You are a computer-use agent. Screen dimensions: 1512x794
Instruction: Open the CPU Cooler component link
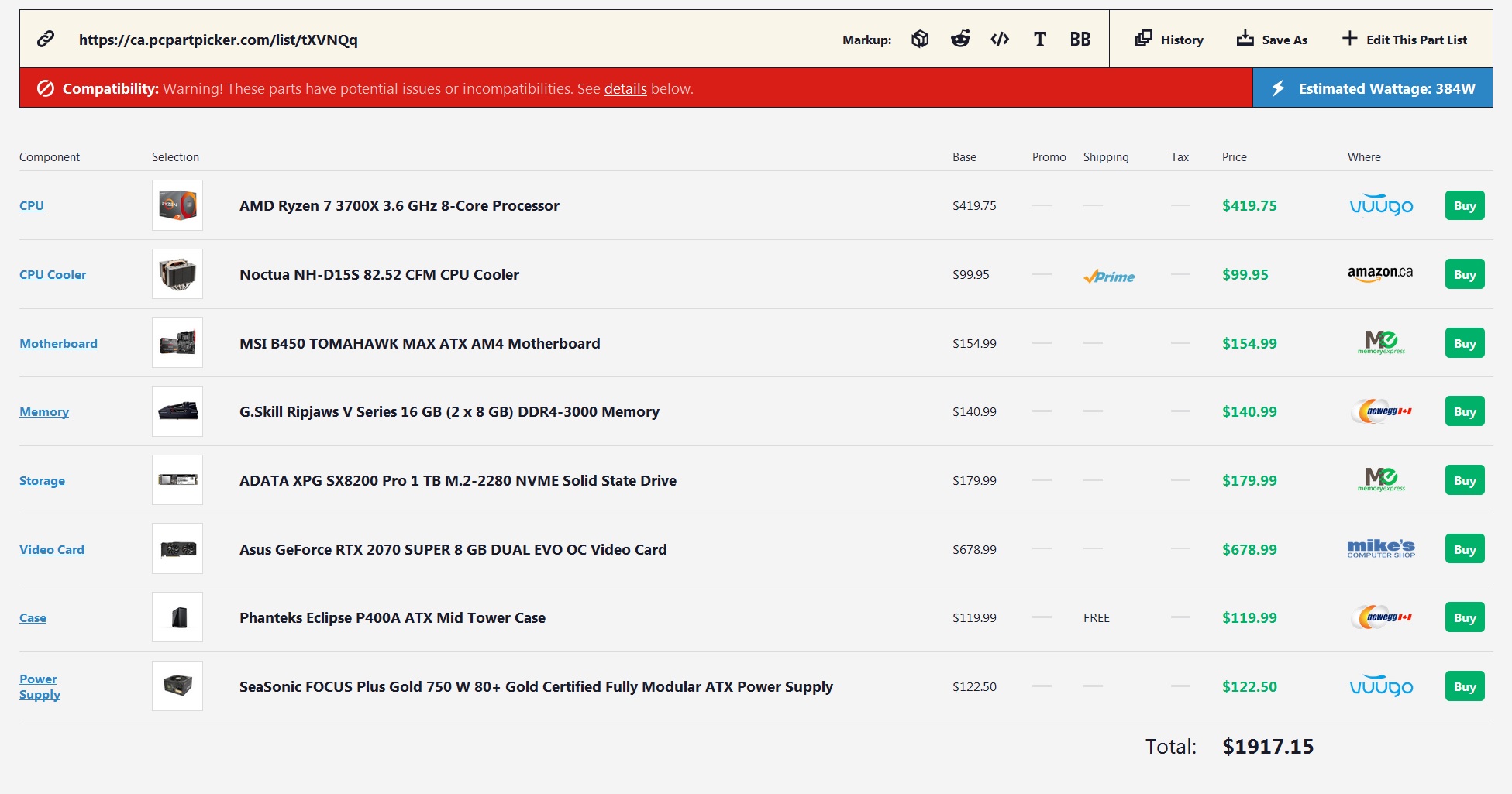click(53, 274)
